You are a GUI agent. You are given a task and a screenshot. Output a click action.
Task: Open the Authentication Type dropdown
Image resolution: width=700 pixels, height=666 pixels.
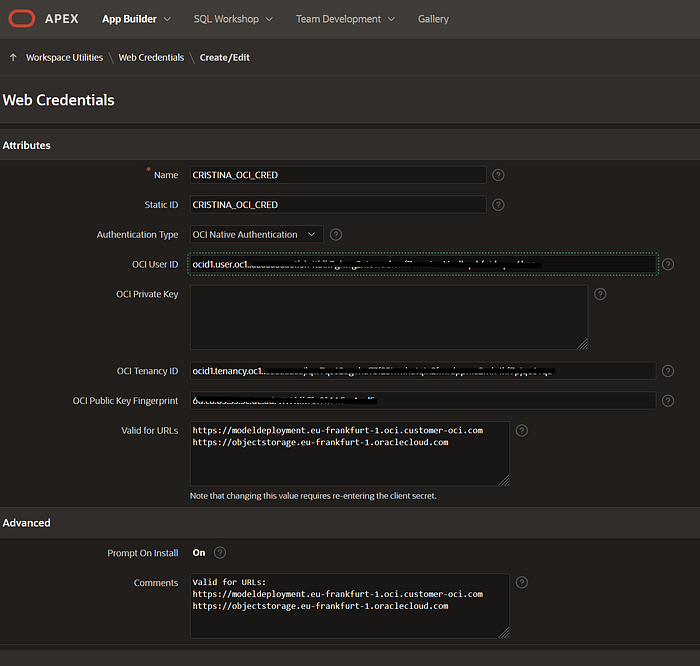click(256, 234)
